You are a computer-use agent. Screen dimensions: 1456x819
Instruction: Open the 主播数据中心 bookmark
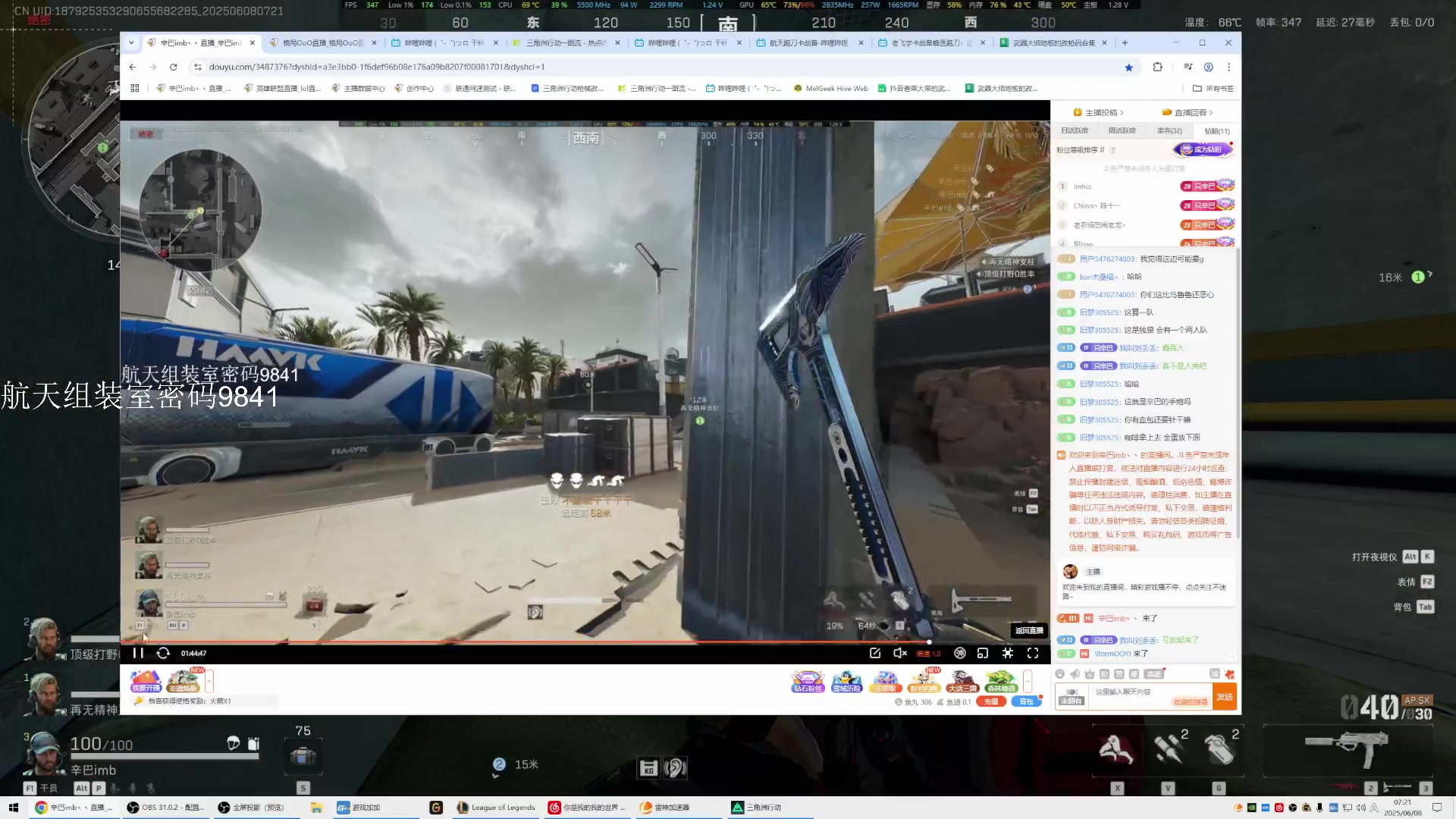click(359, 89)
